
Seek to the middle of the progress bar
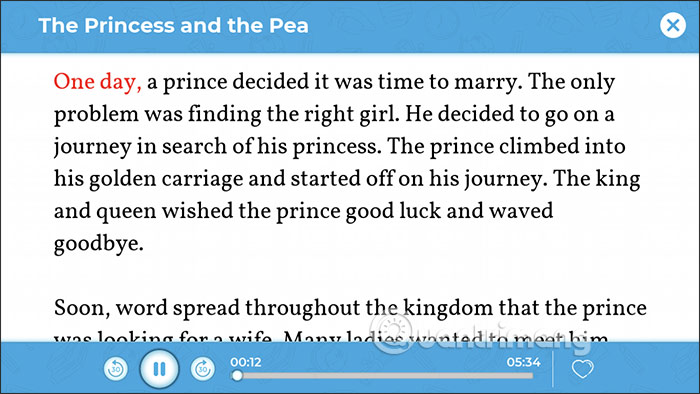(x=382, y=376)
